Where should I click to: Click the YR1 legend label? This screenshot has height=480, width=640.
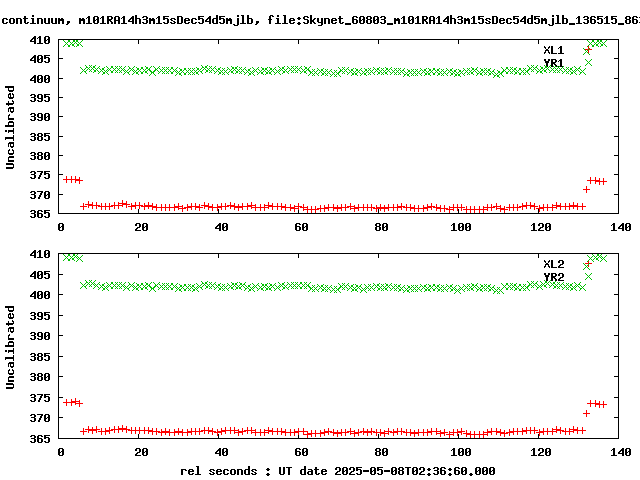click(553, 63)
